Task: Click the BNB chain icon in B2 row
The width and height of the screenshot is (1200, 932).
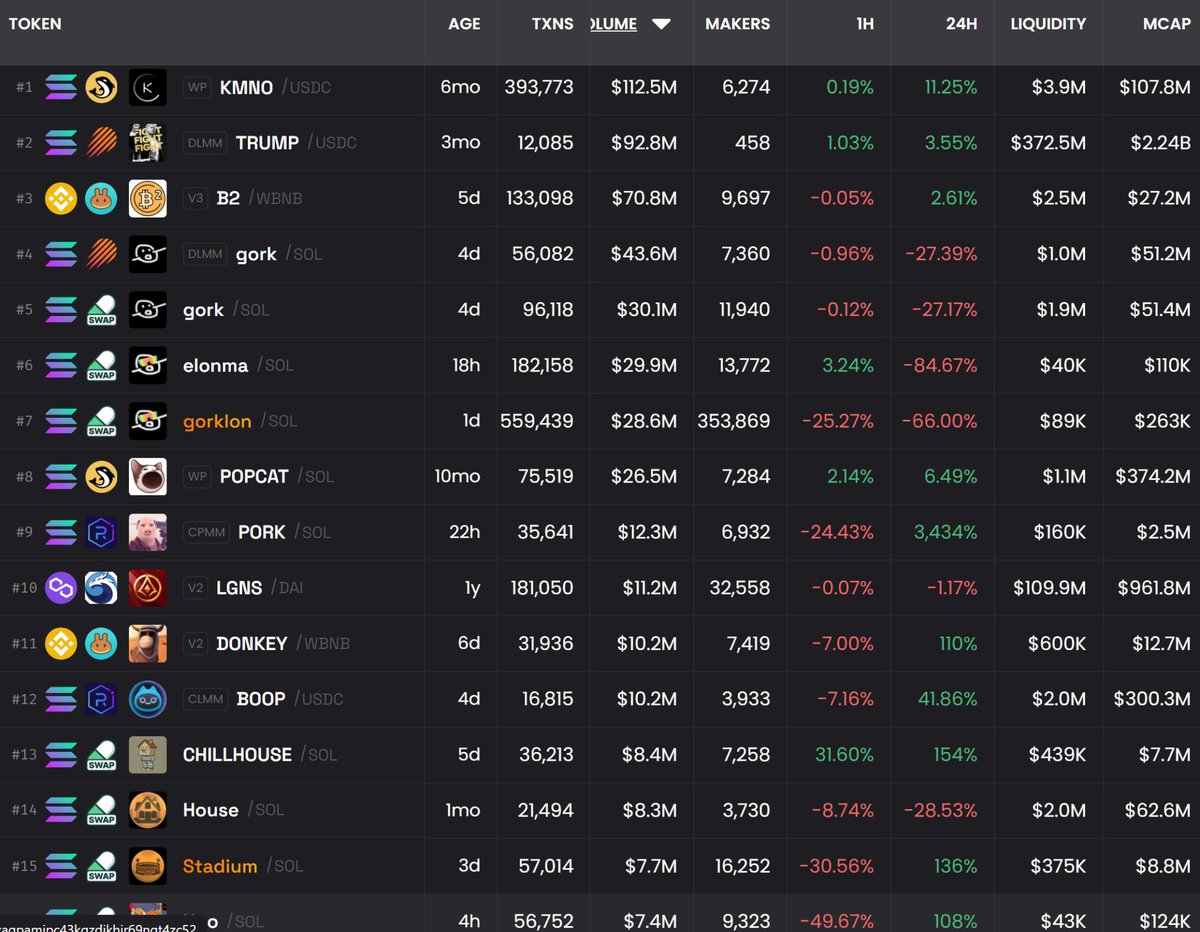Action: tap(60, 199)
